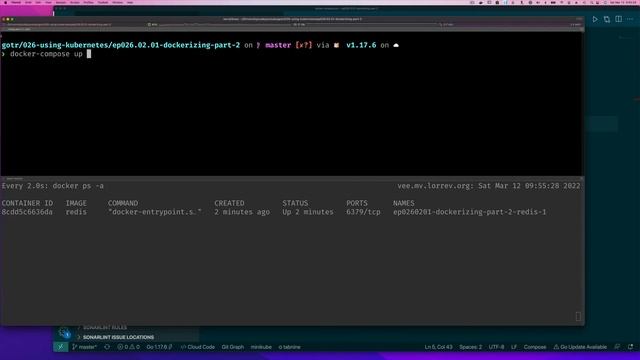Screen dimensions: 640x360
Task: Open the notifications bell in status bar
Action: 631,347
